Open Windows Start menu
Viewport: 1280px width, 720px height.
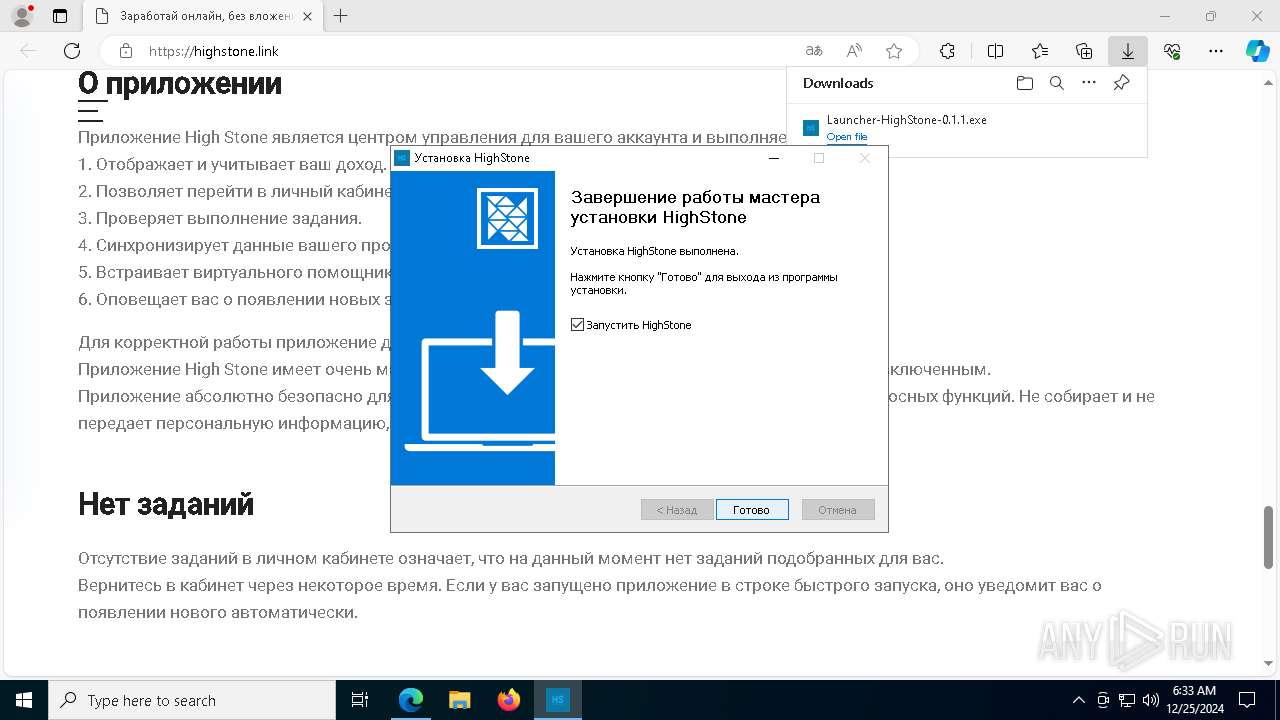click(x=24, y=700)
